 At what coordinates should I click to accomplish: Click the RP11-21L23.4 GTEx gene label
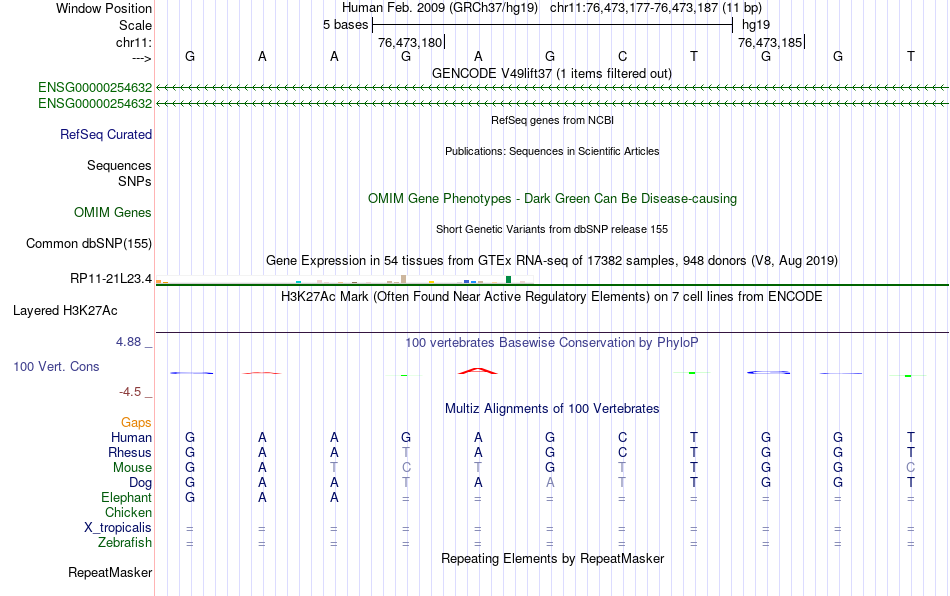coord(110,279)
